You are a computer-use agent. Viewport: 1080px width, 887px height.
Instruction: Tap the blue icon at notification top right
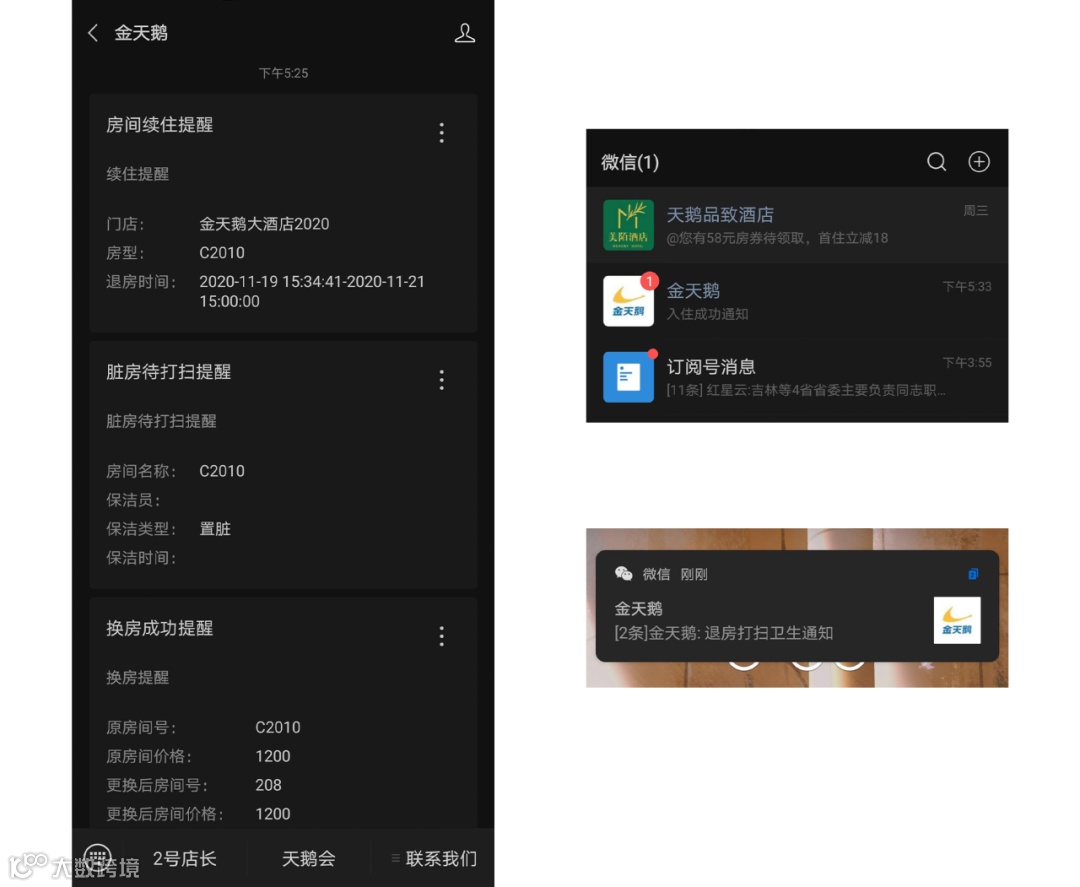(x=973, y=574)
